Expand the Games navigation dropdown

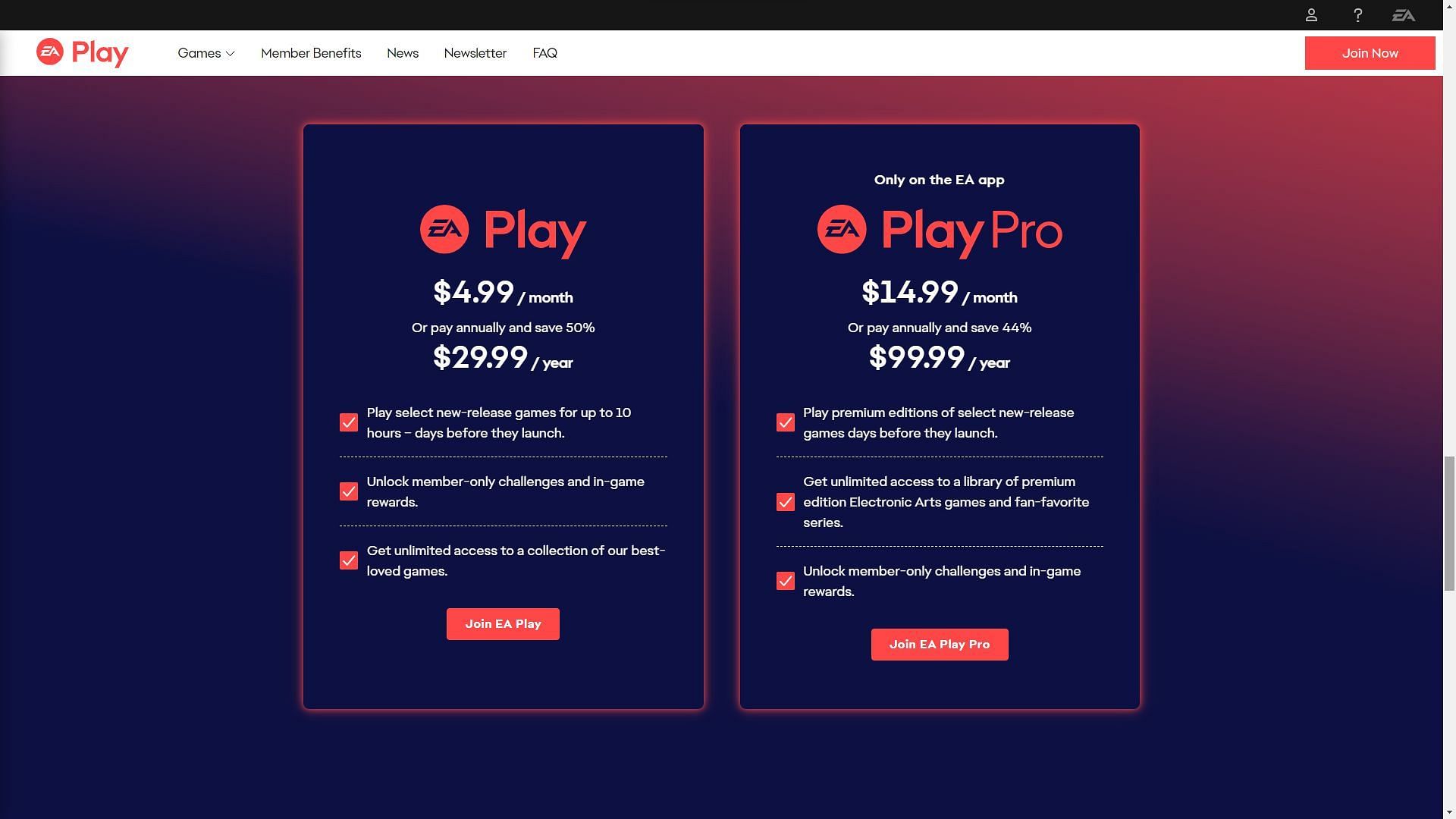[x=205, y=52]
